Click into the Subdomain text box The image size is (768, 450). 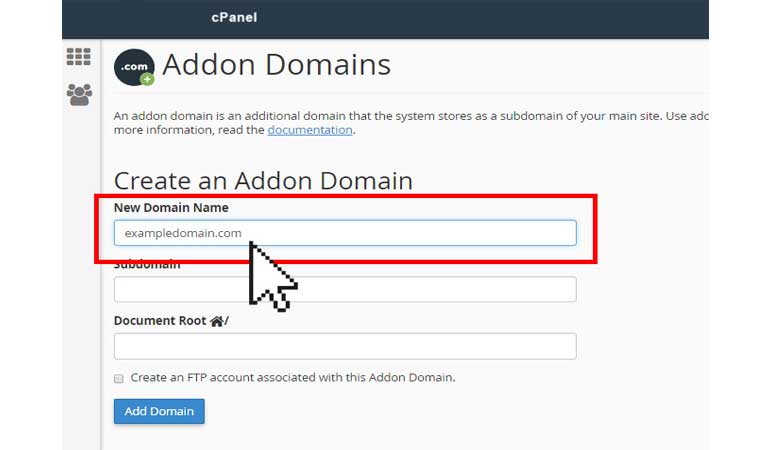[x=345, y=289]
